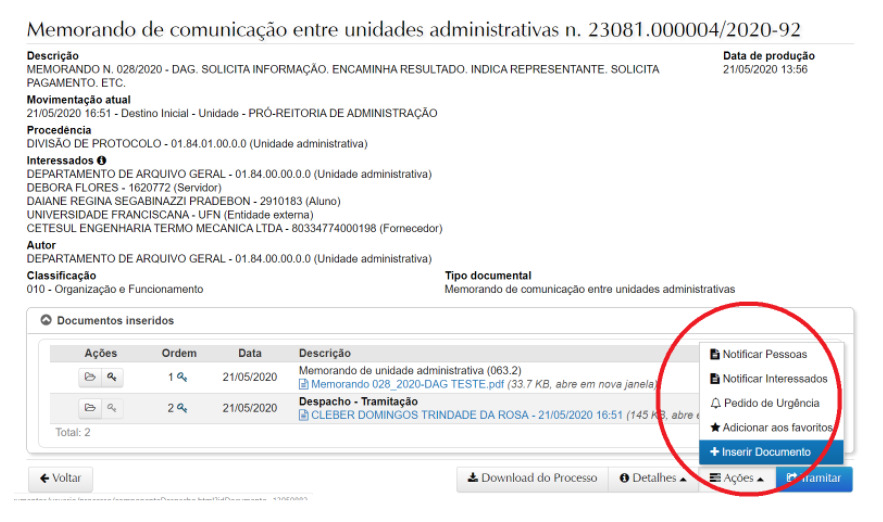
Task: Click the key icon button in row 2
Action: 112,408
